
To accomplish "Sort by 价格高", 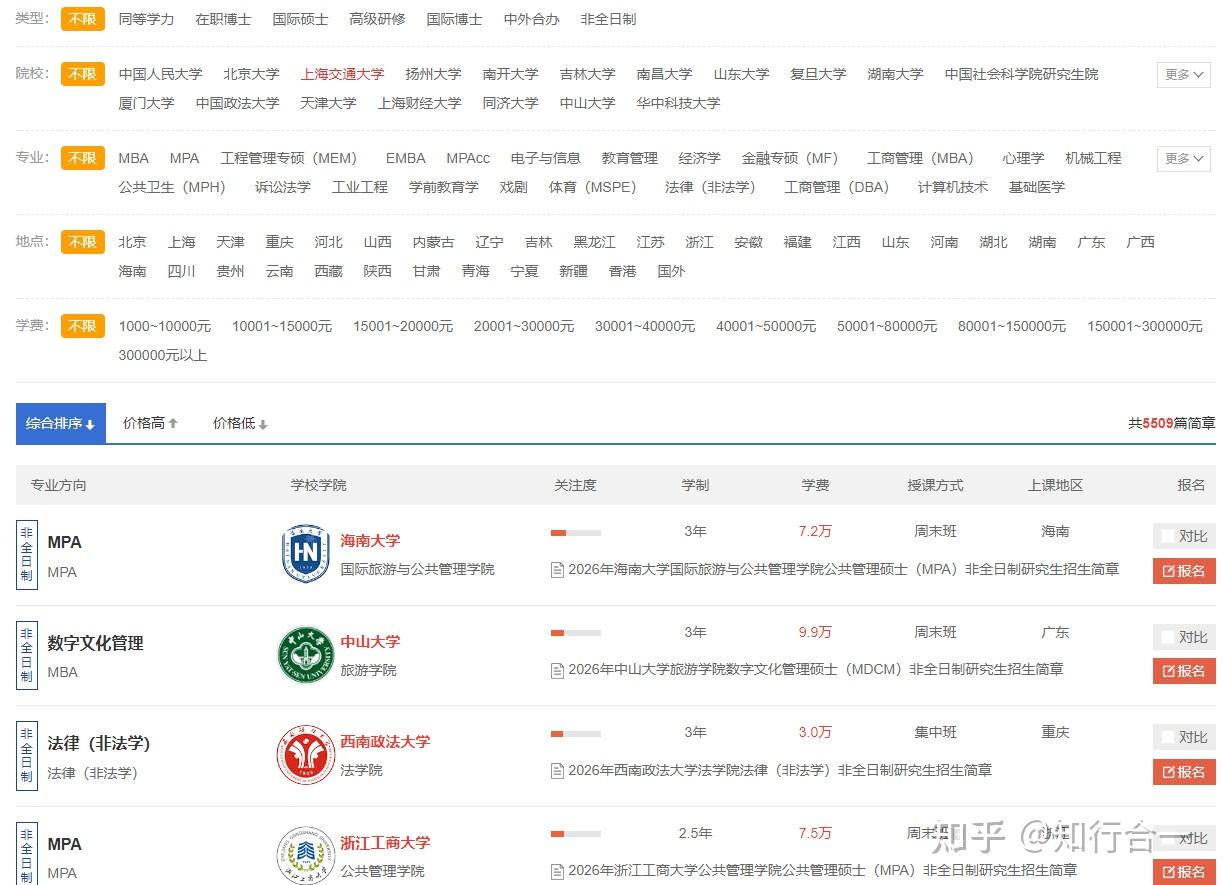I will click(150, 424).
